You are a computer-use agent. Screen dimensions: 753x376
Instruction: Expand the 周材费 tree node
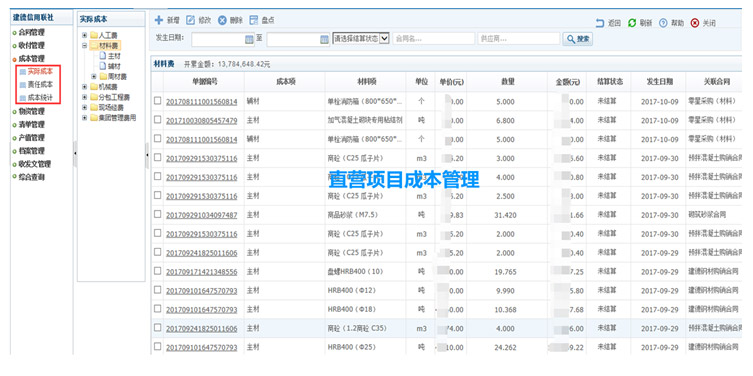pyautogui.click(x=94, y=76)
